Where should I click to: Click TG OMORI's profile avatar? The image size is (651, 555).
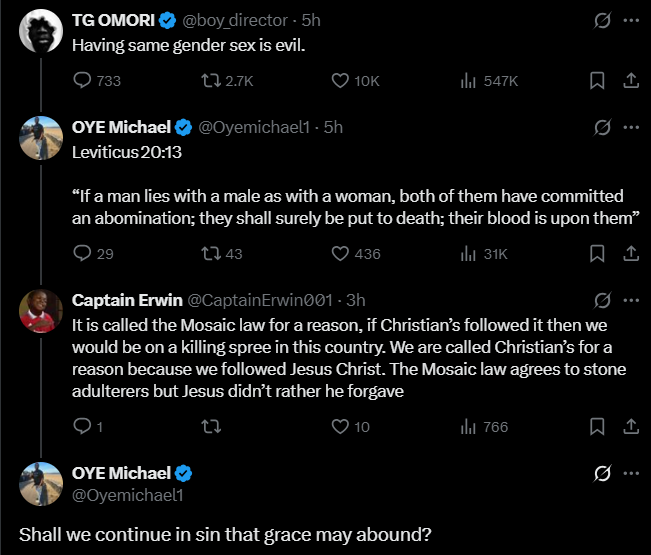point(39,32)
